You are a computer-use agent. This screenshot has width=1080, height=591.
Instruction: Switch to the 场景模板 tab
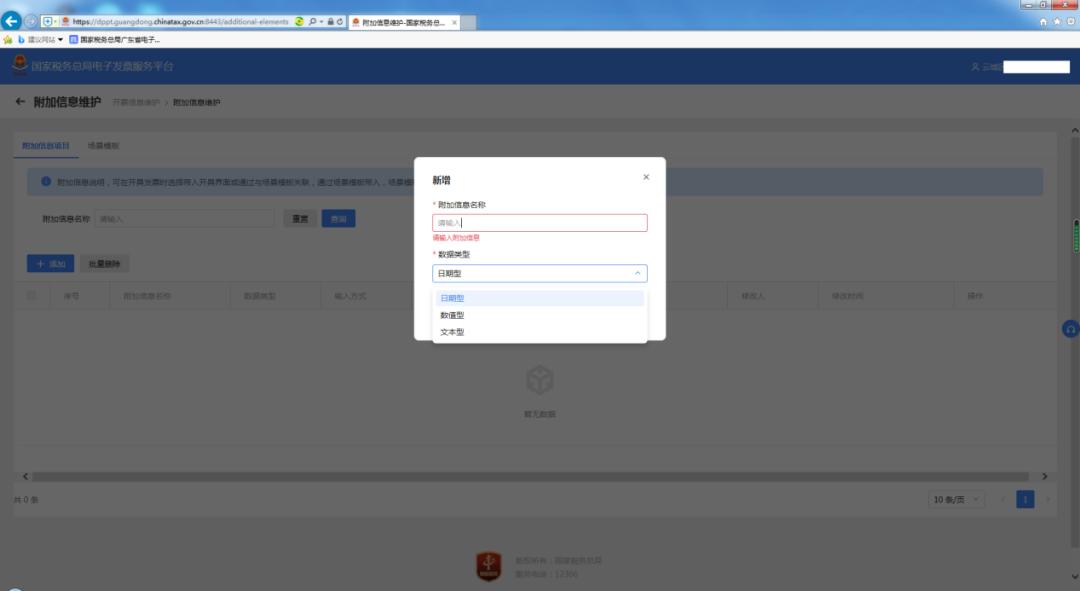(x=103, y=146)
